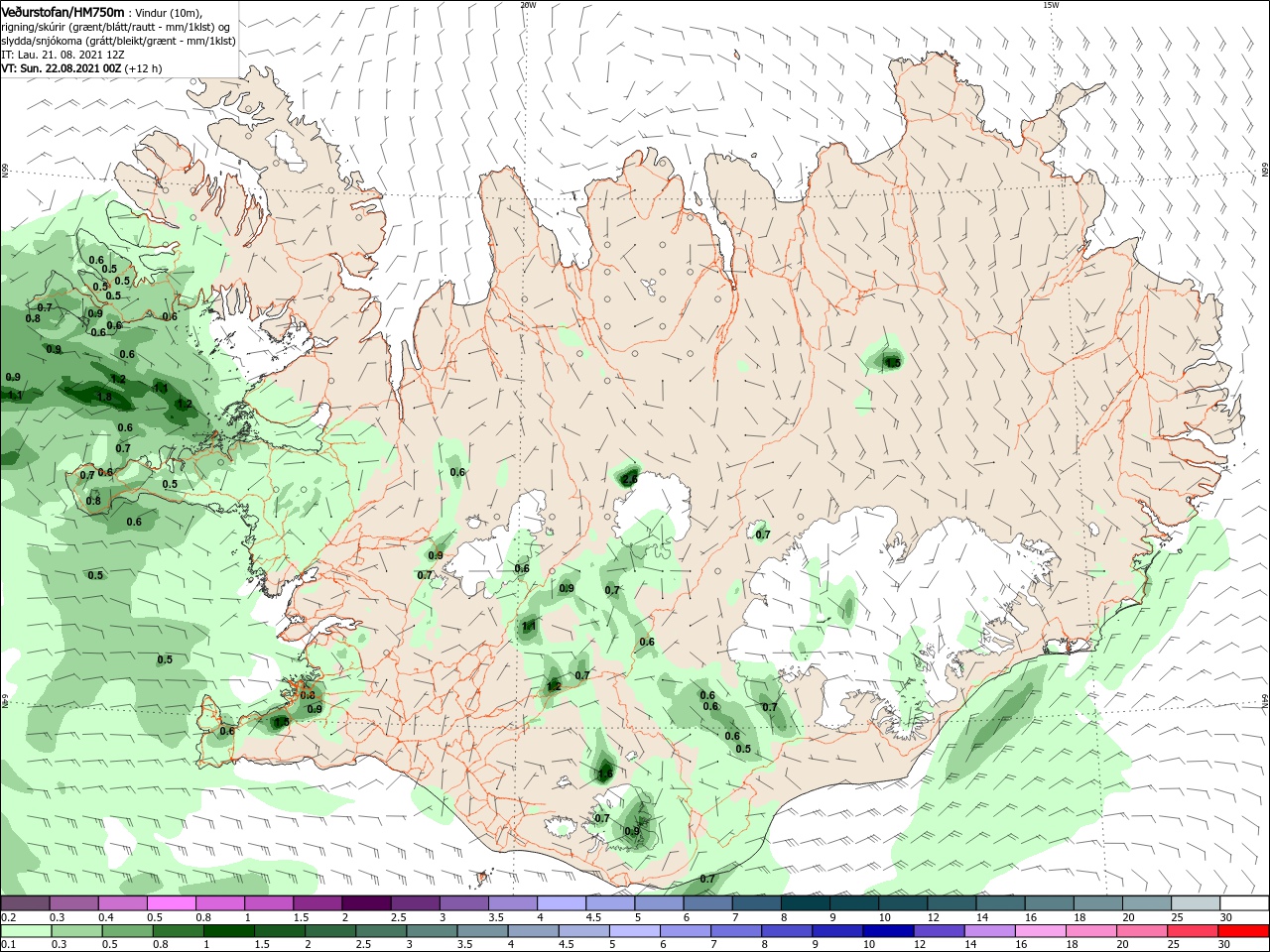The image size is (1270, 952).
Task: Select the 'VT: Sun. 22.08.2021 00Z' valid time line
Action: point(61,68)
